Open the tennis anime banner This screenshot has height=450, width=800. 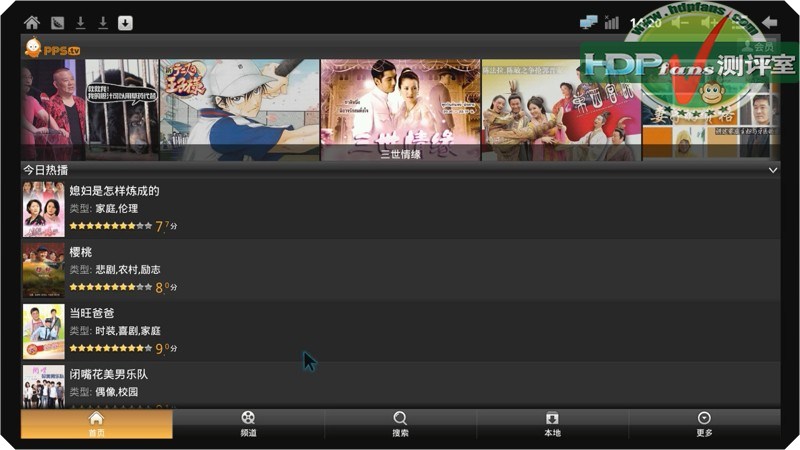[x=240, y=110]
